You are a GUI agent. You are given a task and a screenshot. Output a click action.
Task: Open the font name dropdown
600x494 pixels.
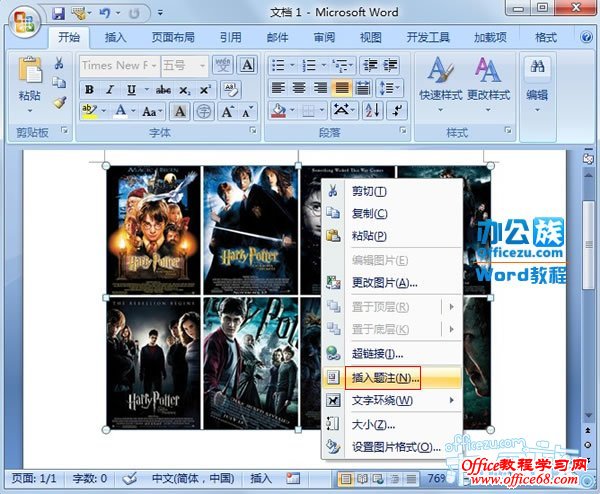[x=154, y=65]
